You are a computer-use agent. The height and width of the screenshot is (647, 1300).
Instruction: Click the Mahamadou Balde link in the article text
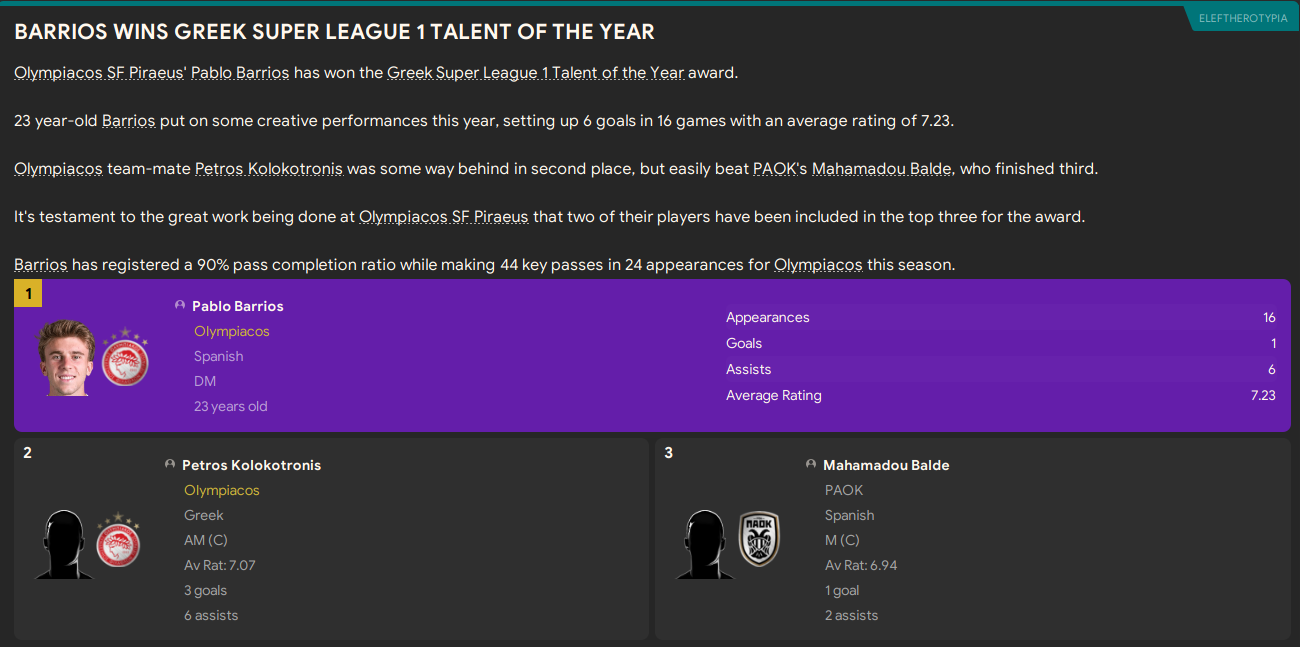[x=881, y=169]
